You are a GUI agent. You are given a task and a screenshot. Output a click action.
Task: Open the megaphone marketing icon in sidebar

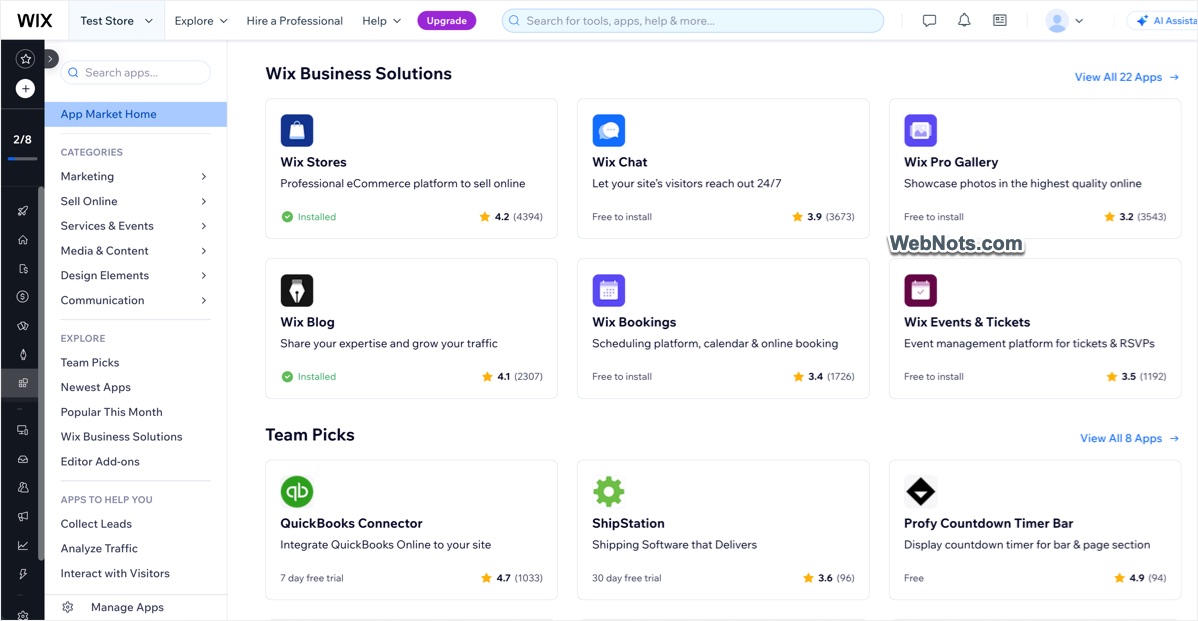[x=23, y=516]
